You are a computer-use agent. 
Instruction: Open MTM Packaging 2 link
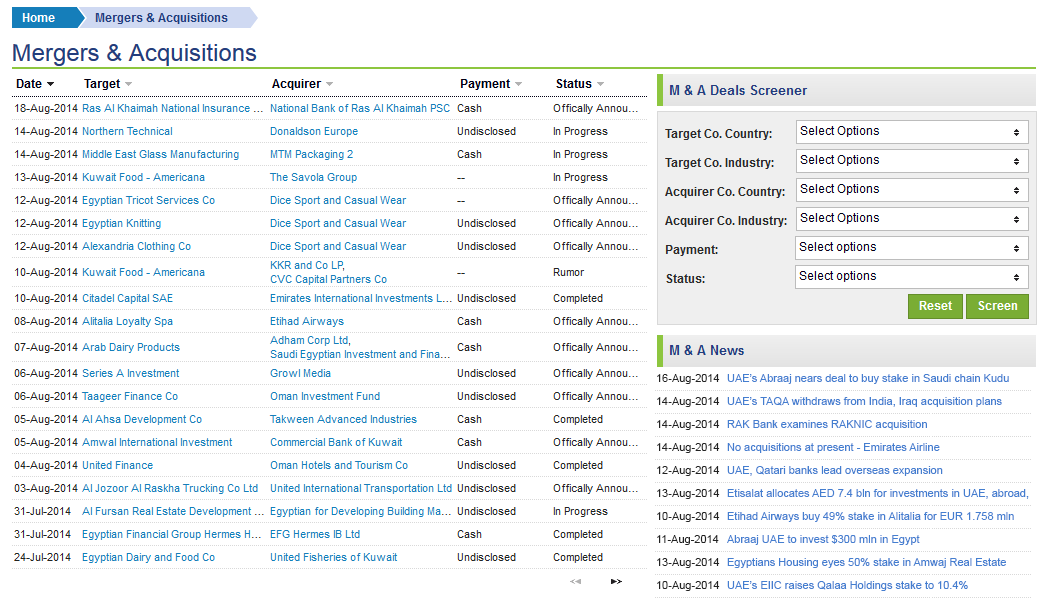[x=312, y=154]
